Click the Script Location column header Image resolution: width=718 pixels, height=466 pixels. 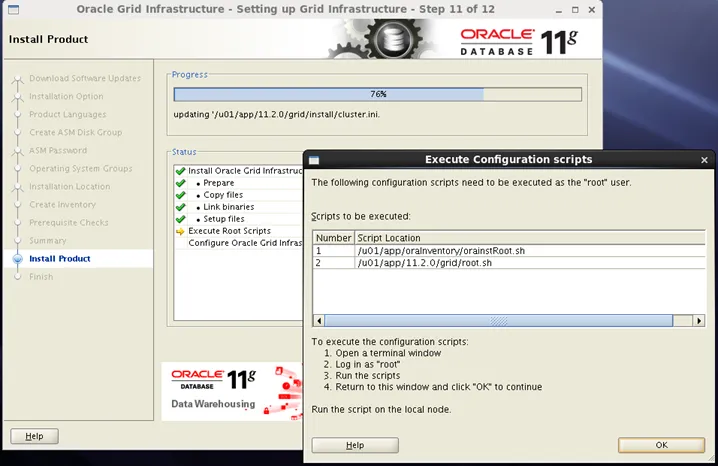click(x=530, y=238)
